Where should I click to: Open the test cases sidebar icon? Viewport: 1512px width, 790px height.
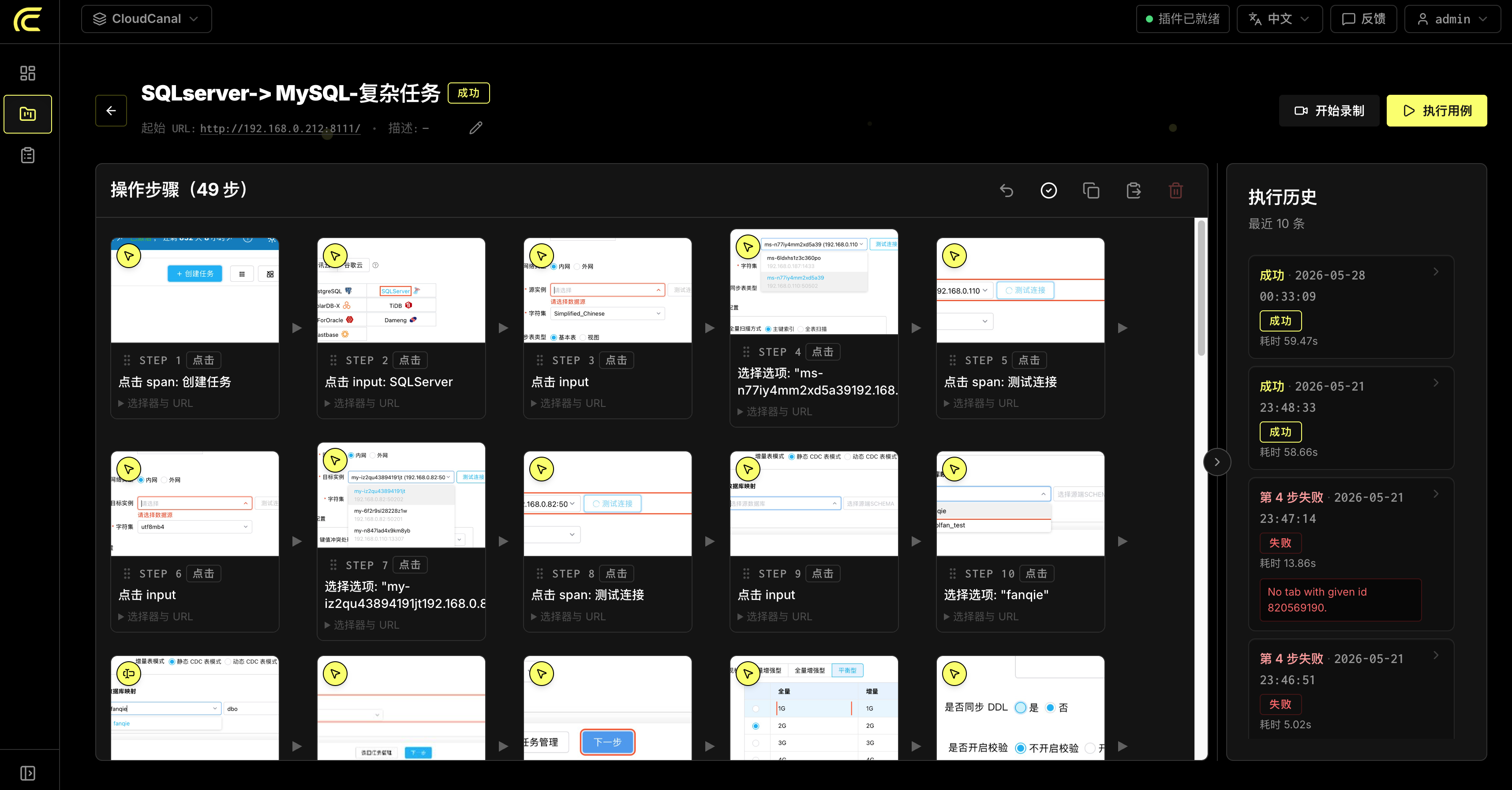28,114
